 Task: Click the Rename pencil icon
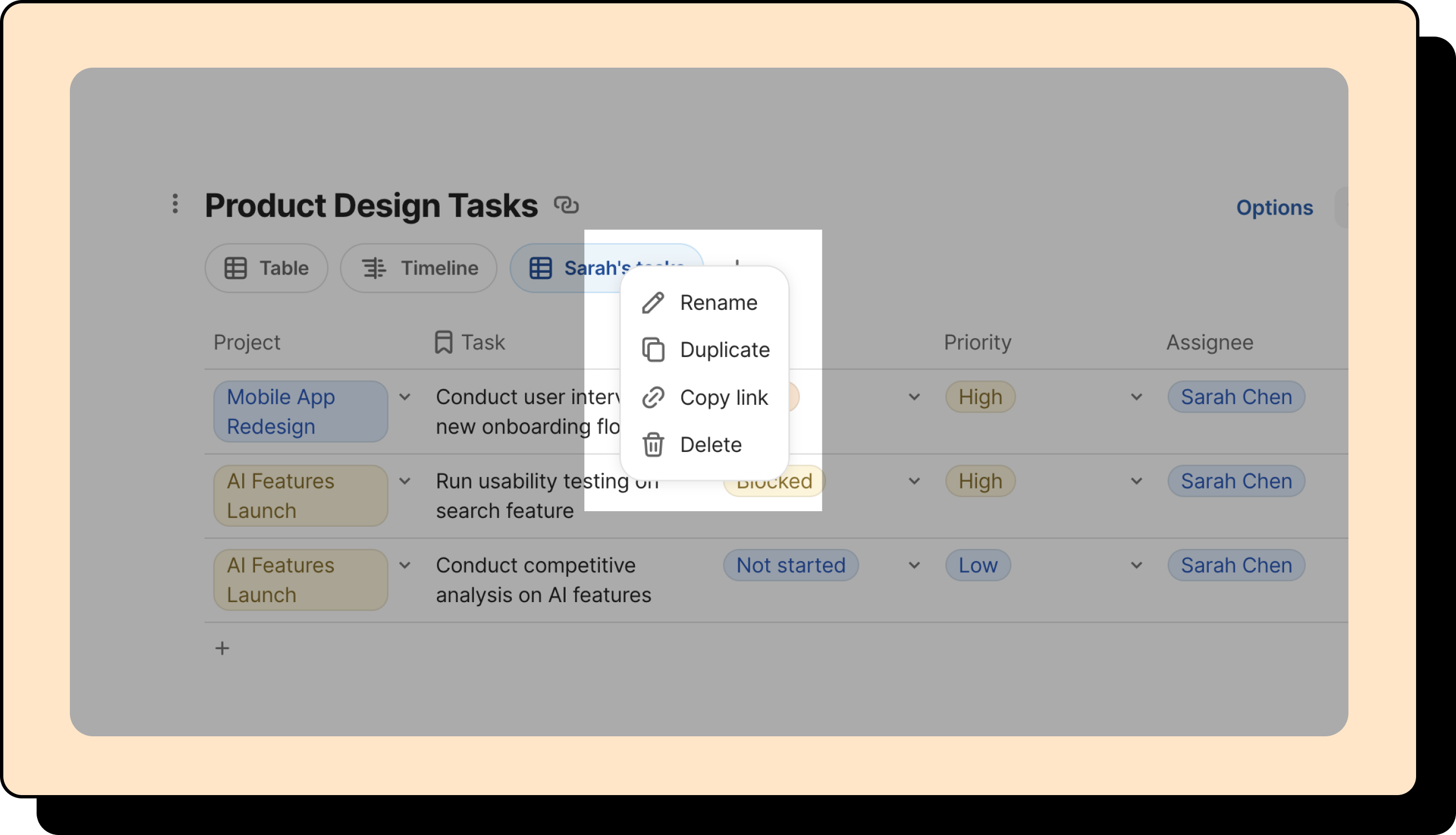(653, 303)
